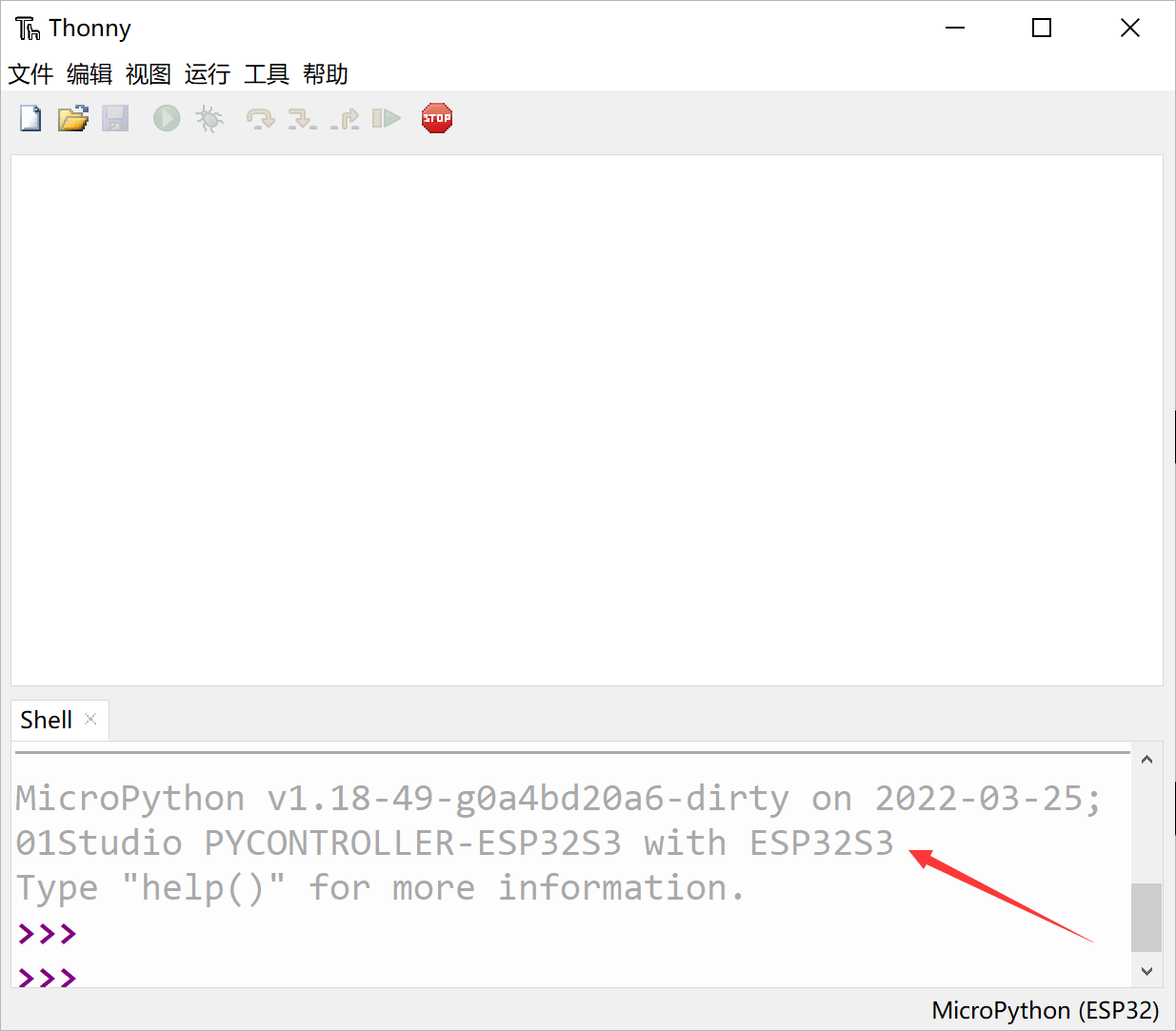Click the Thonny window title icon
The image size is (1176, 1031).
coord(28,29)
